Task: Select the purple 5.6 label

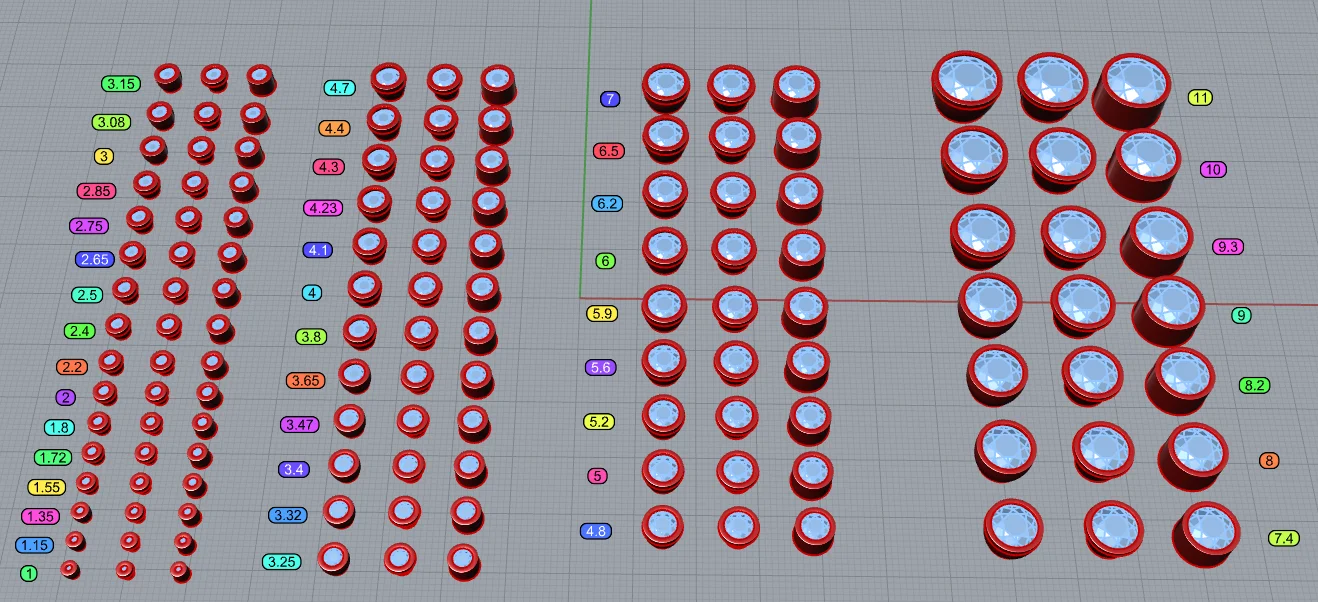Action: click(601, 368)
